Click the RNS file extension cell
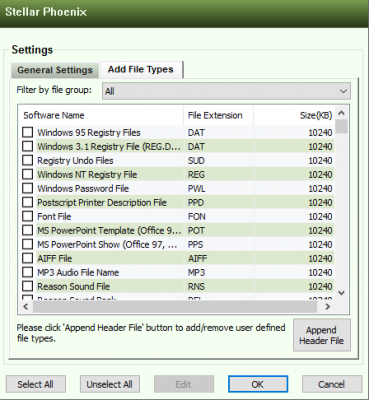369x400 pixels. 218,287
